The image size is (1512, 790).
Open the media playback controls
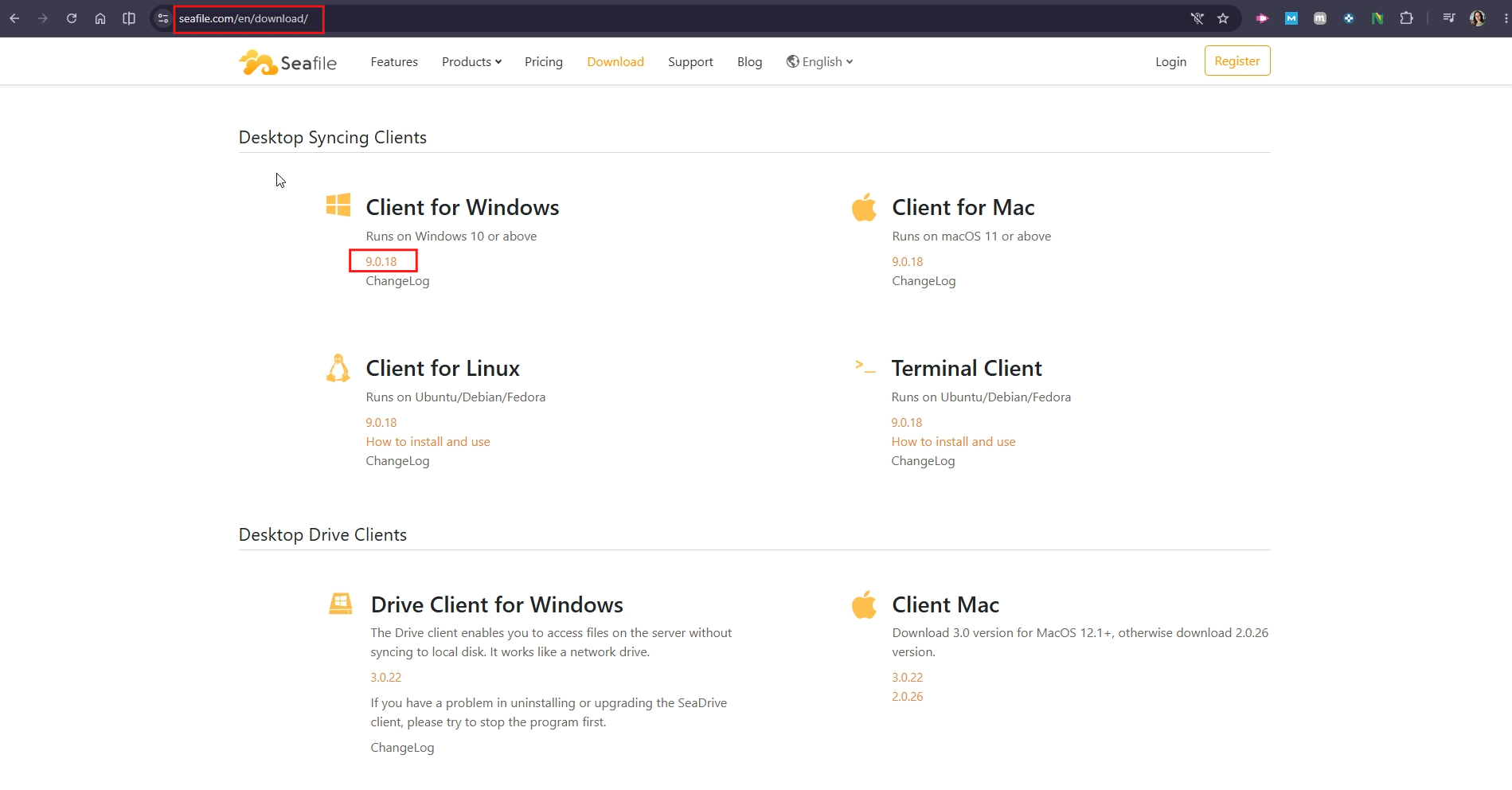pyautogui.click(x=1449, y=18)
